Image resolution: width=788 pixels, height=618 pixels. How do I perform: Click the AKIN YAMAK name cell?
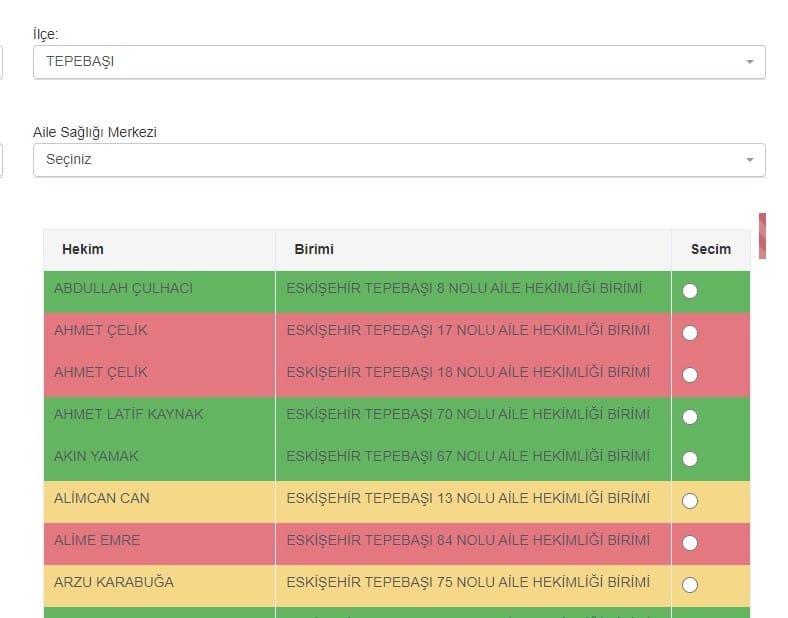[96, 457]
